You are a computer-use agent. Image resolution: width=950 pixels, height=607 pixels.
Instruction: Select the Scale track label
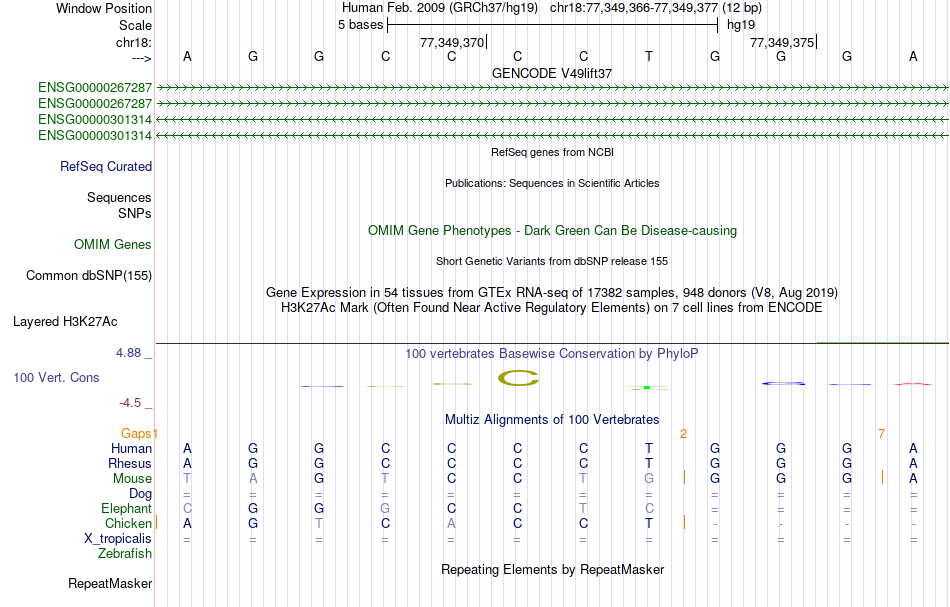135,25
